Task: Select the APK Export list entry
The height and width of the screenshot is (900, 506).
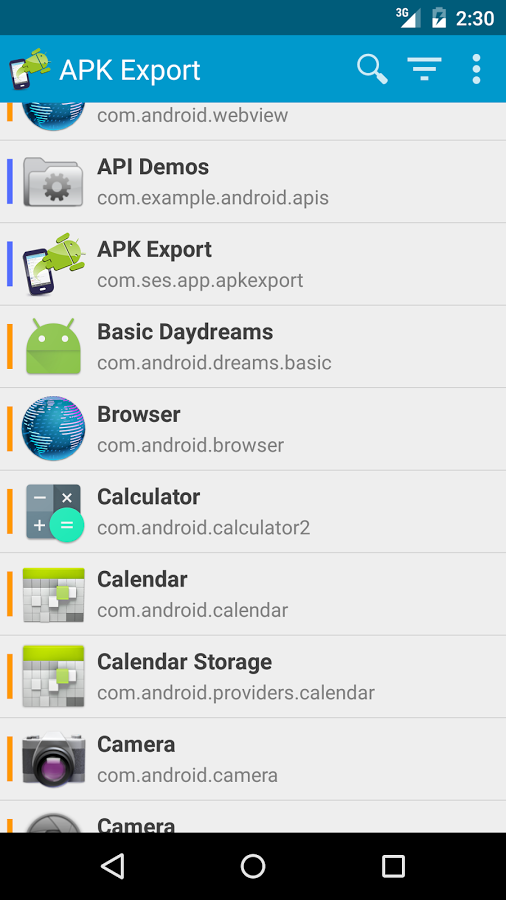Action: 253,264
